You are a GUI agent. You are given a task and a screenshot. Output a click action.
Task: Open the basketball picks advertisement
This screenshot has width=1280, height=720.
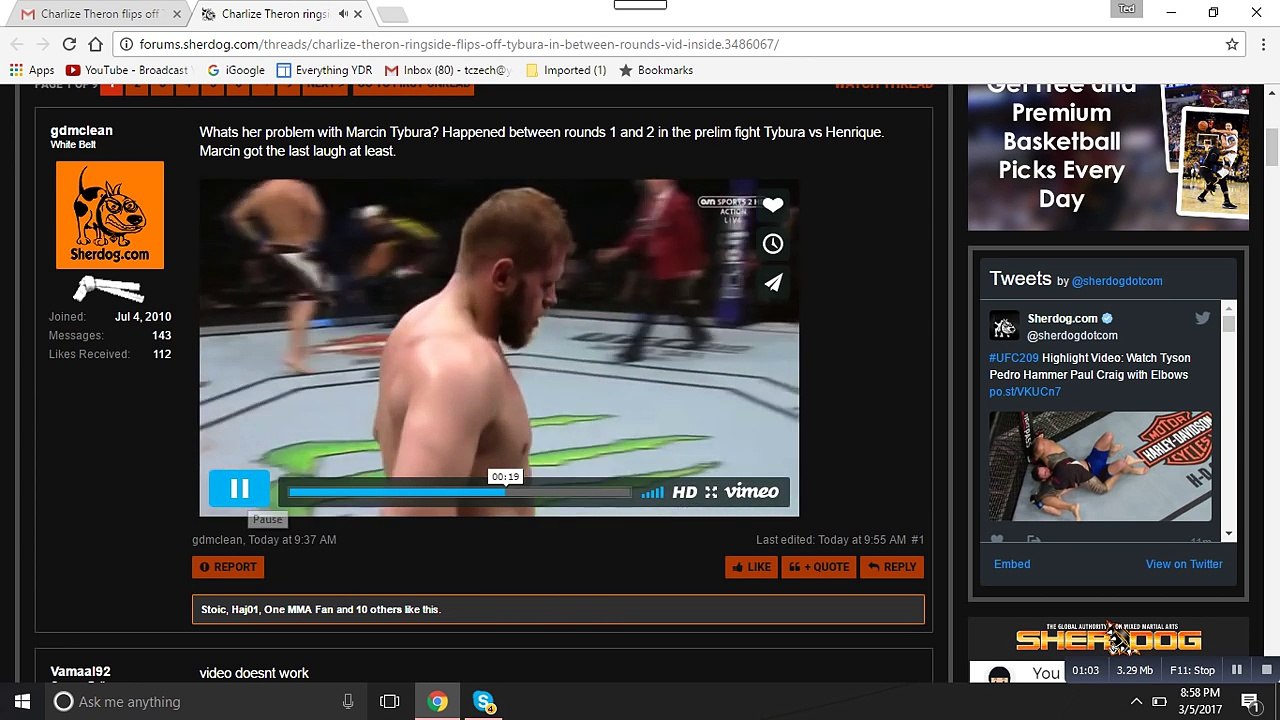pyautogui.click(x=1108, y=157)
